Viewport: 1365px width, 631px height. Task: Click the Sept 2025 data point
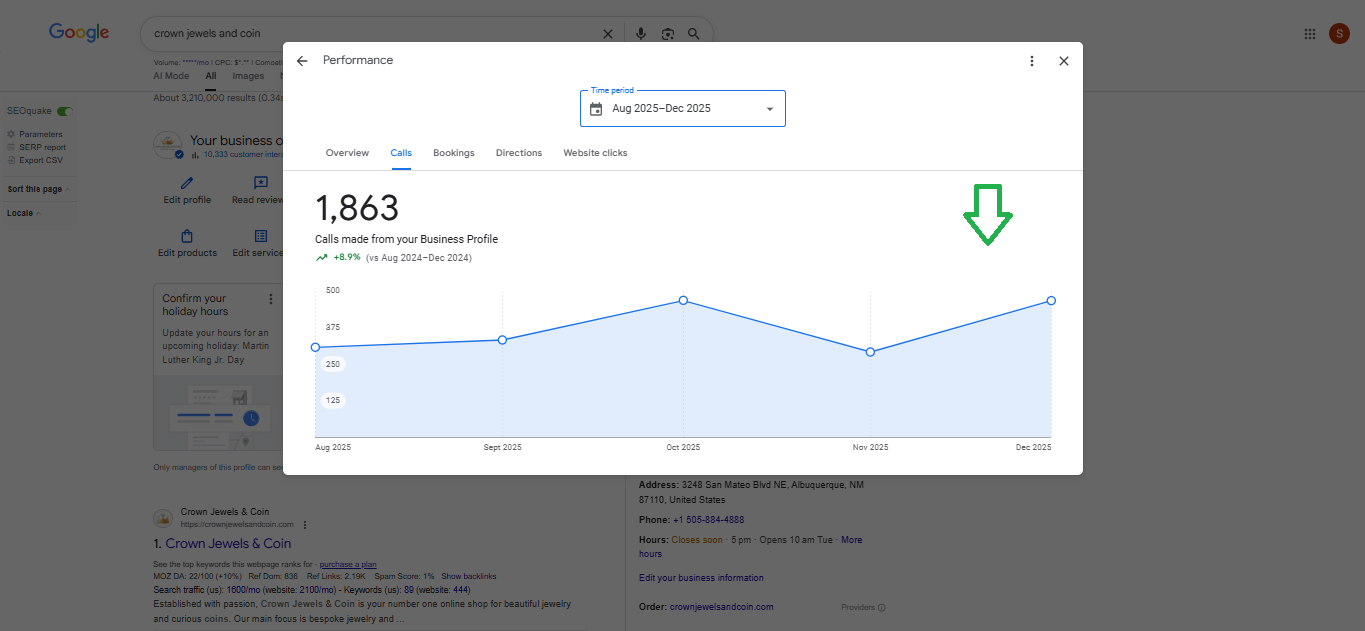point(502,340)
